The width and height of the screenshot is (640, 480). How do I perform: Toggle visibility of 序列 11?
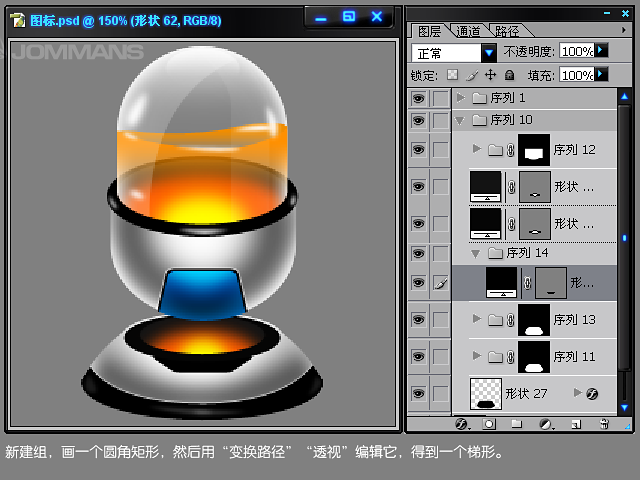pos(418,357)
